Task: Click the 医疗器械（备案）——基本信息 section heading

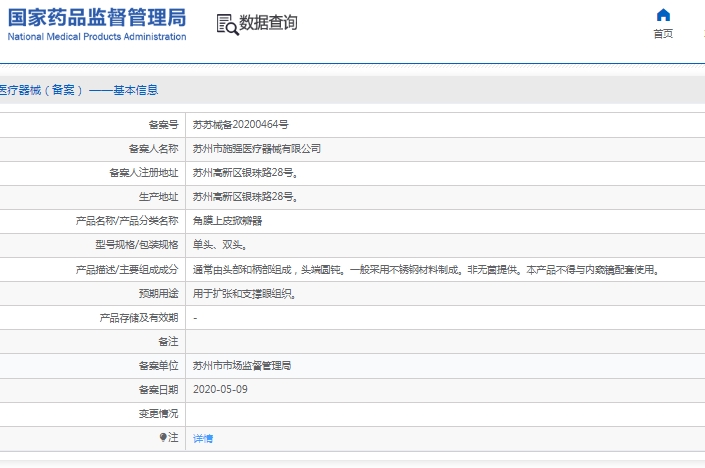Action: tap(79, 90)
